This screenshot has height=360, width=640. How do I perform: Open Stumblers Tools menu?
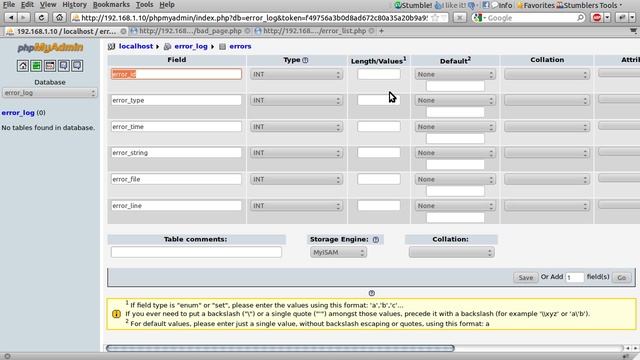[x=590, y=5]
